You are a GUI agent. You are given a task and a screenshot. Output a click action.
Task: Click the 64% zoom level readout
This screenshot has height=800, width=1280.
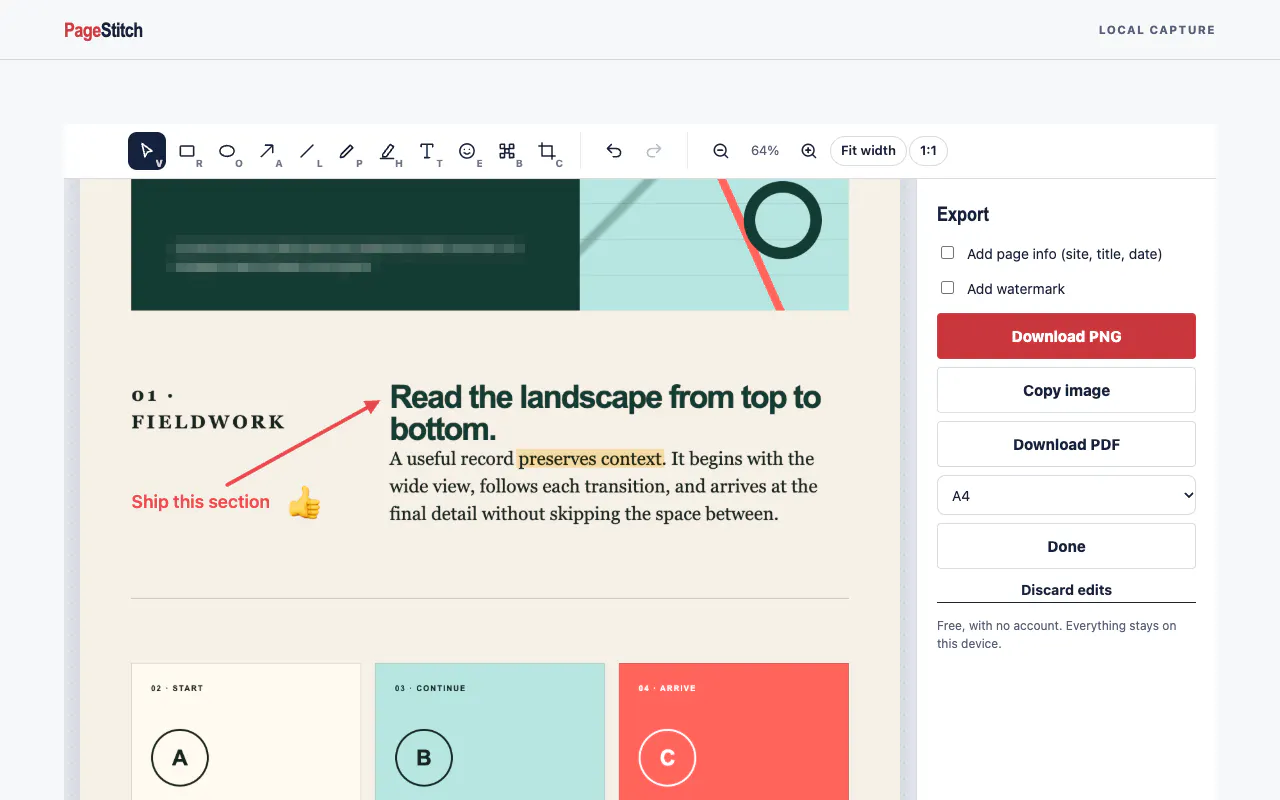[x=765, y=151]
